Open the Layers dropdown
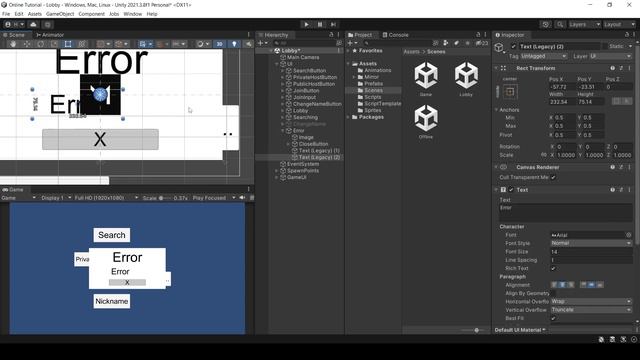The image size is (640, 360). pos(584,24)
